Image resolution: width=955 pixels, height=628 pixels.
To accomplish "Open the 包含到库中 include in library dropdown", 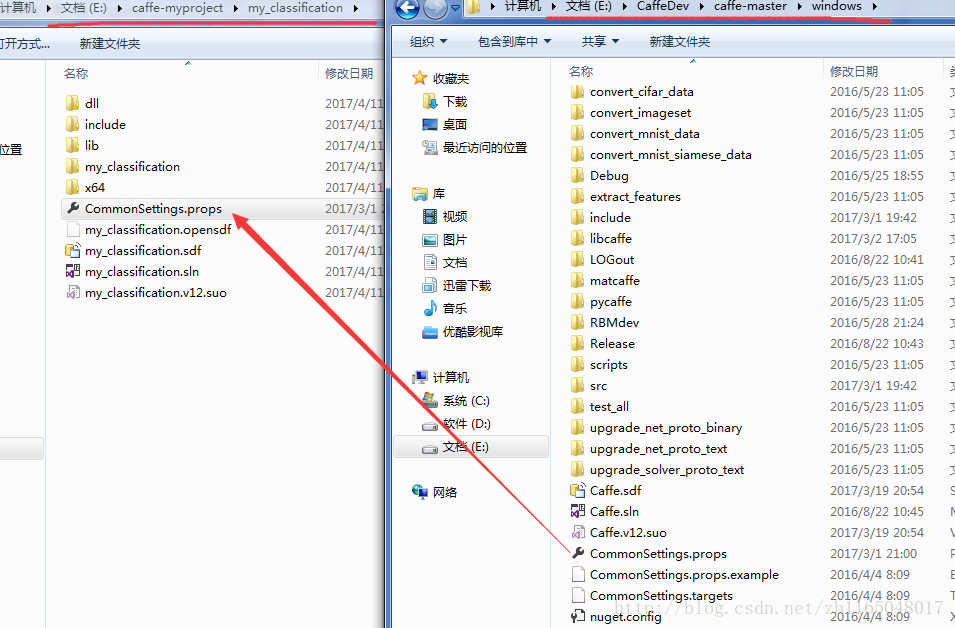I will [x=514, y=41].
